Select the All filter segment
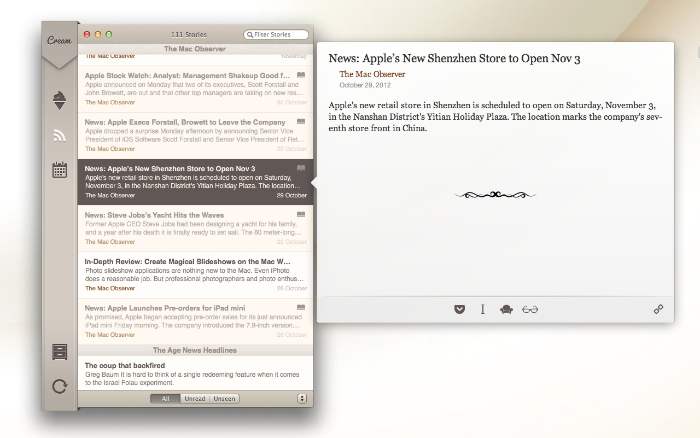The height and width of the screenshot is (438, 700). [165, 398]
